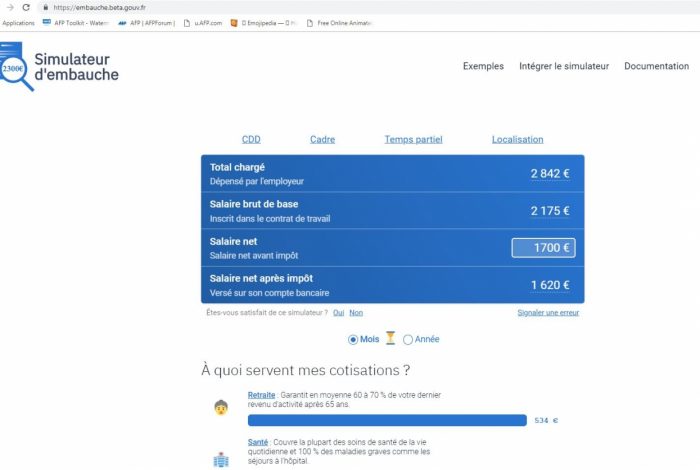The height and width of the screenshot is (470, 700).
Task: Select the Mois radio button
Action: coord(354,339)
